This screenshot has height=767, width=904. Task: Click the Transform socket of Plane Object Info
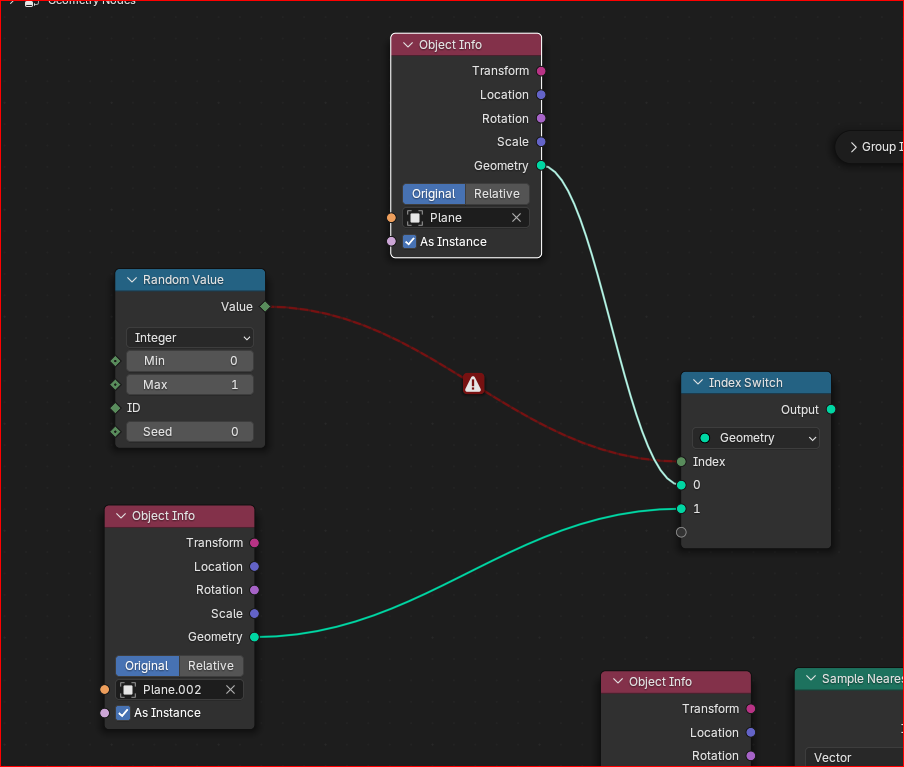click(x=541, y=71)
